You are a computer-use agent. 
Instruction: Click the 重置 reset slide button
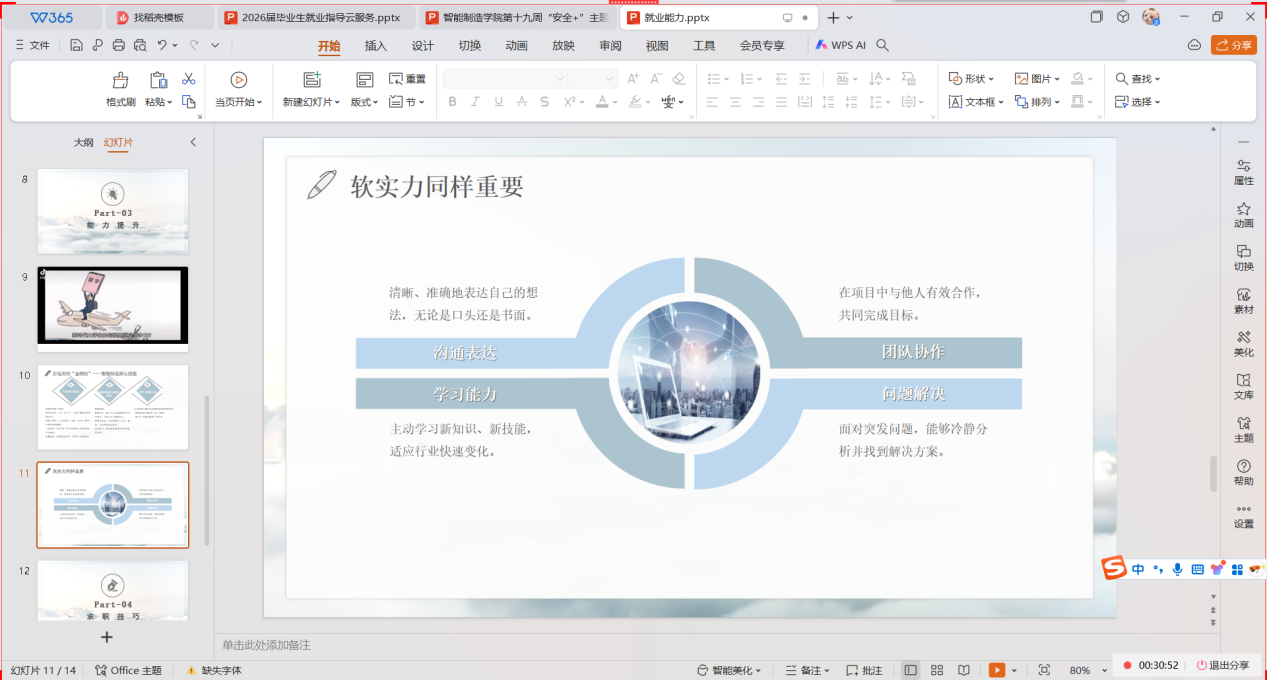pyautogui.click(x=407, y=79)
